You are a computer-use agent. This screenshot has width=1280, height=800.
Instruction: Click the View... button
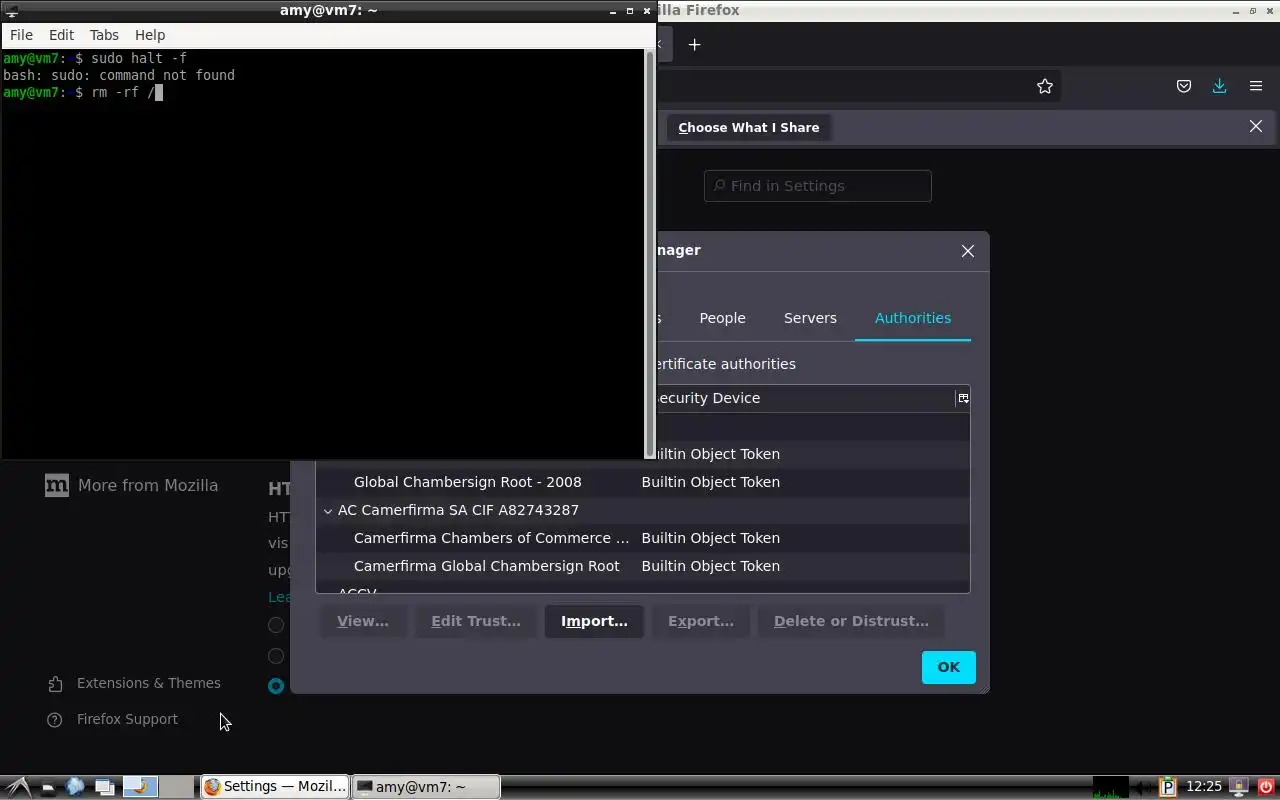tap(363, 621)
